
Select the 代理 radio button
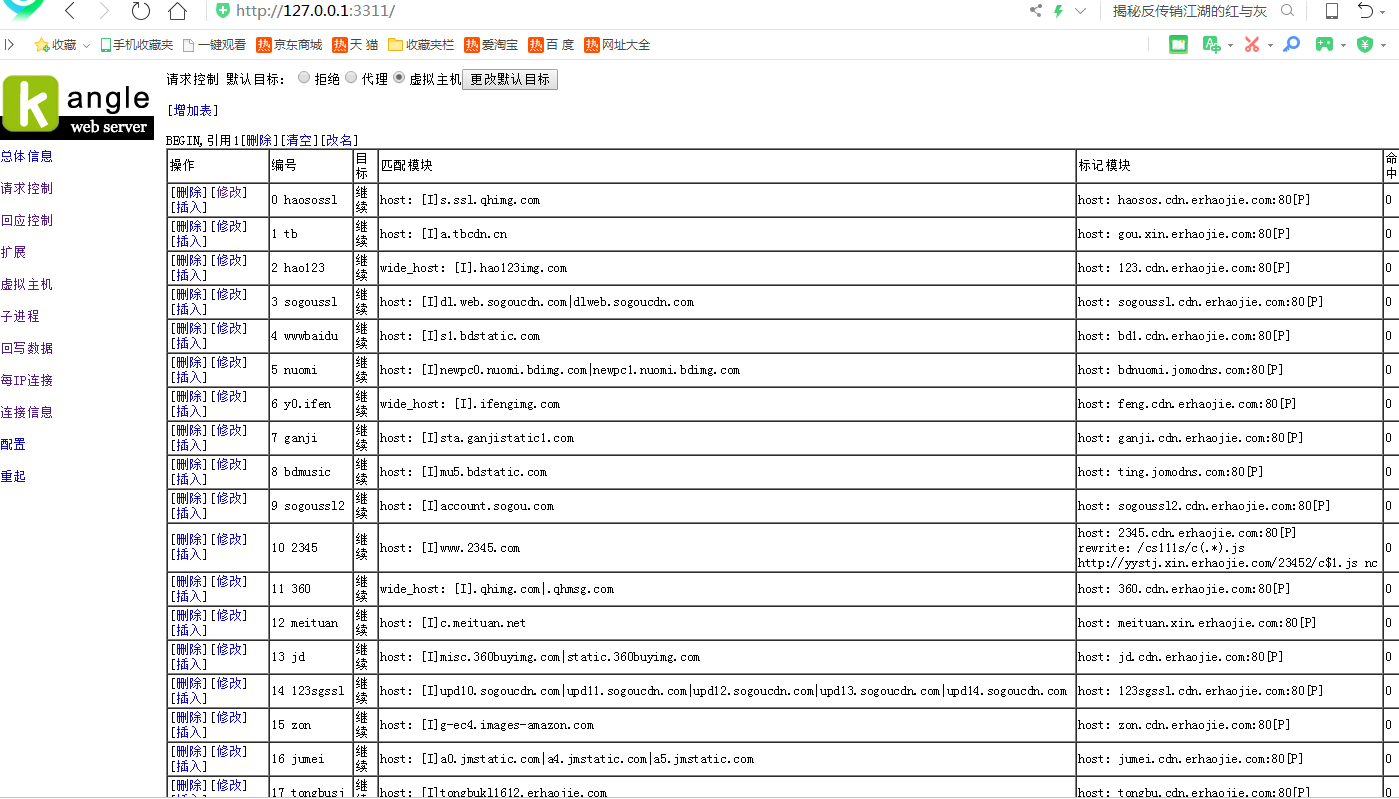point(351,78)
